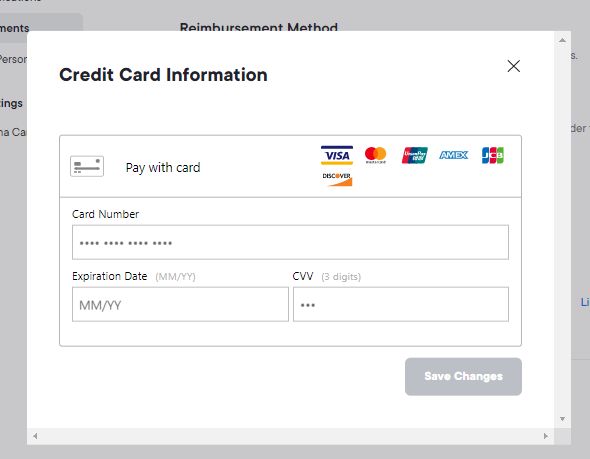The height and width of the screenshot is (459, 590).
Task: Click the dialog scrollbar up arrow
Action: pos(562,40)
